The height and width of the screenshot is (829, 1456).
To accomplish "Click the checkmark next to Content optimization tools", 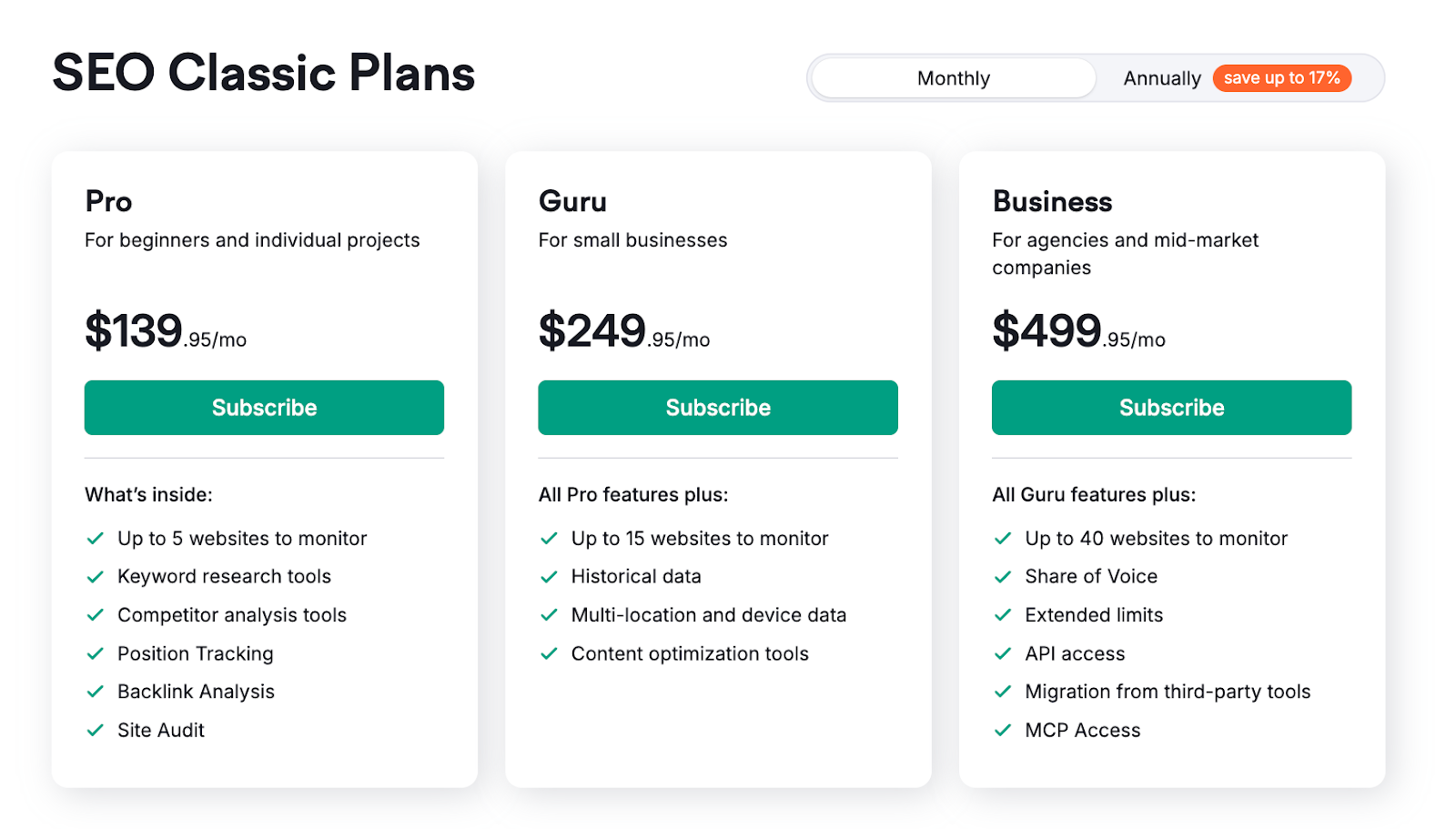I will coord(550,653).
